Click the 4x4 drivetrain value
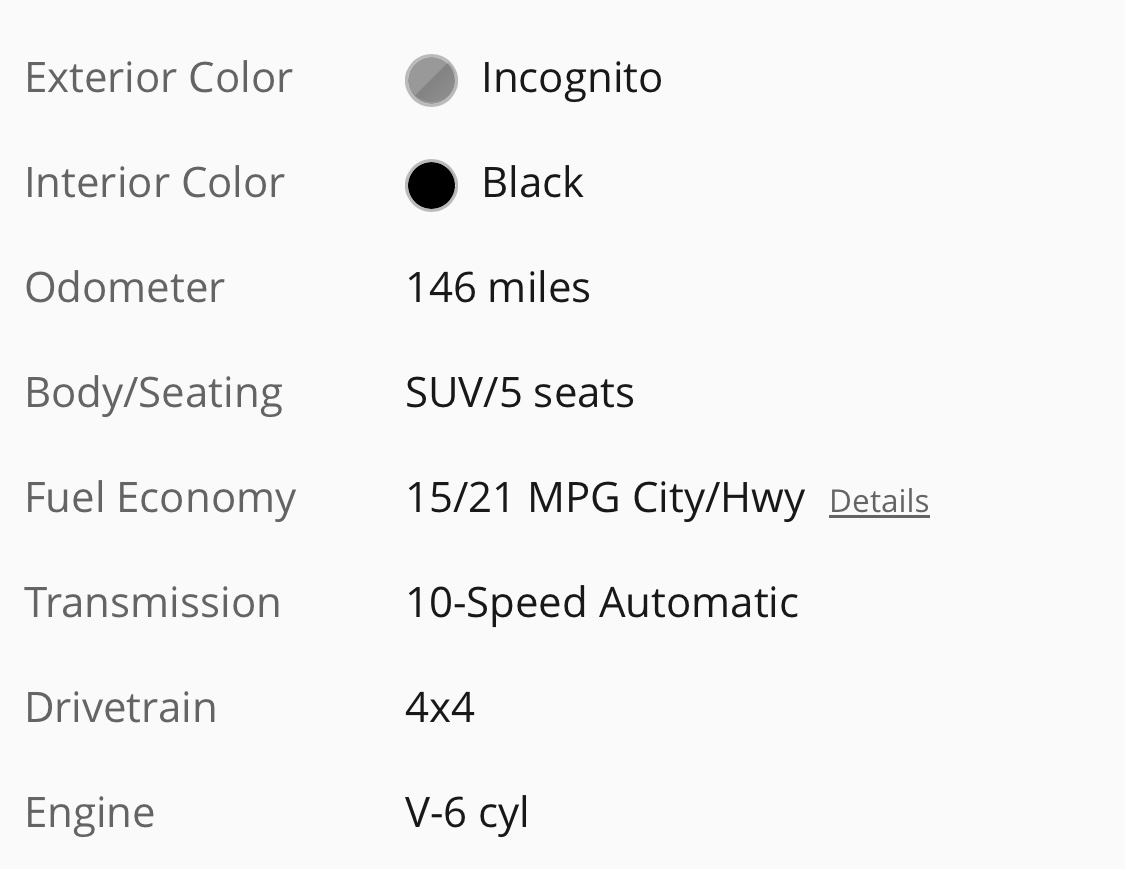The height and width of the screenshot is (869, 1125). coord(440,708)
